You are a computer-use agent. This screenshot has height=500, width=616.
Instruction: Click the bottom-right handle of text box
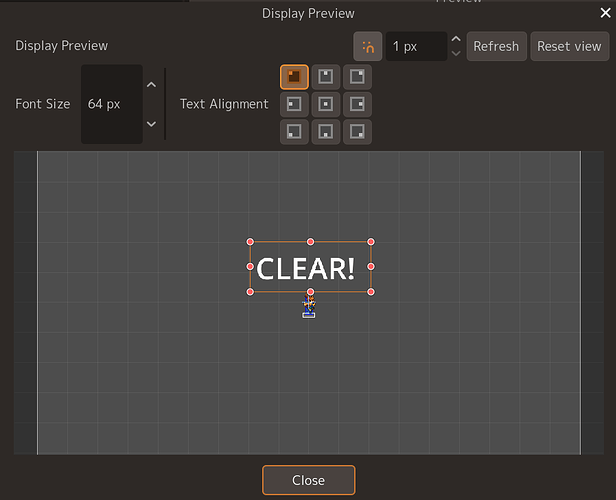[x=371, y=292]
